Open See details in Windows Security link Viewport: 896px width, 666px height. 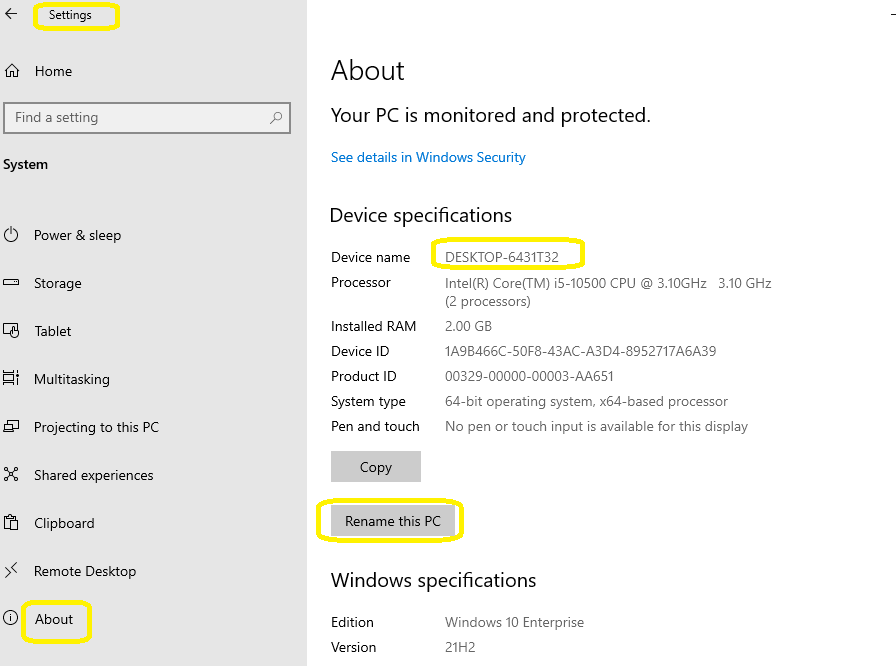coord(428,157)
